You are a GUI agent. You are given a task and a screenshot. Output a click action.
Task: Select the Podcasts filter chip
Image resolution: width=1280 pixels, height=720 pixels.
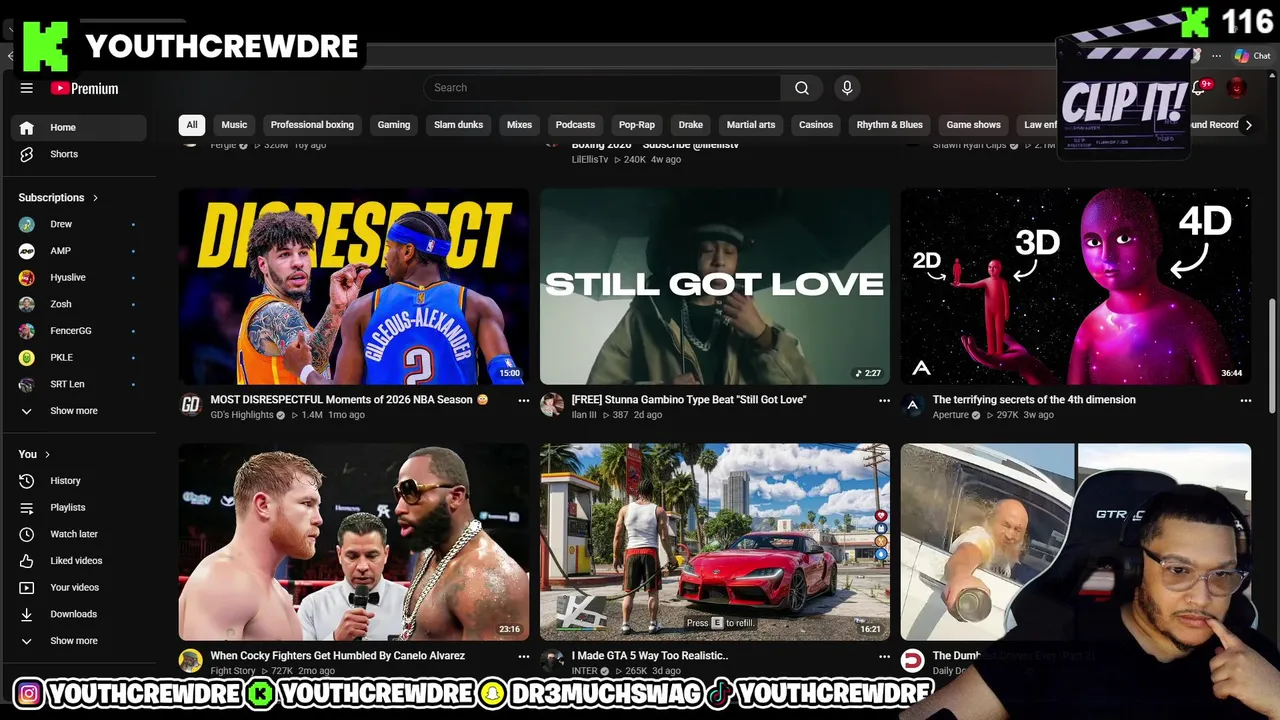(x=575, y=125)
